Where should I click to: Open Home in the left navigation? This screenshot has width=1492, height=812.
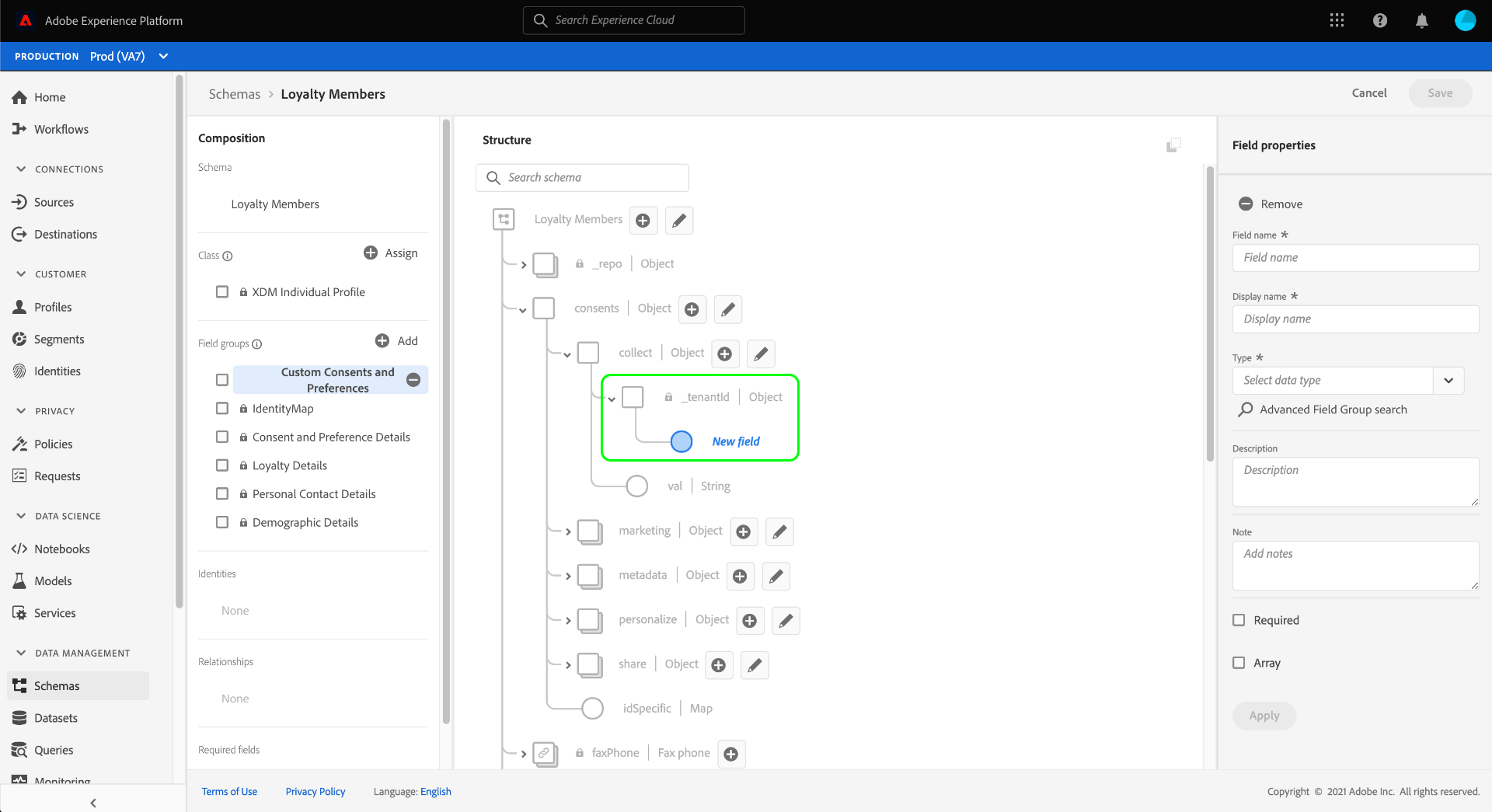point(39,97)
